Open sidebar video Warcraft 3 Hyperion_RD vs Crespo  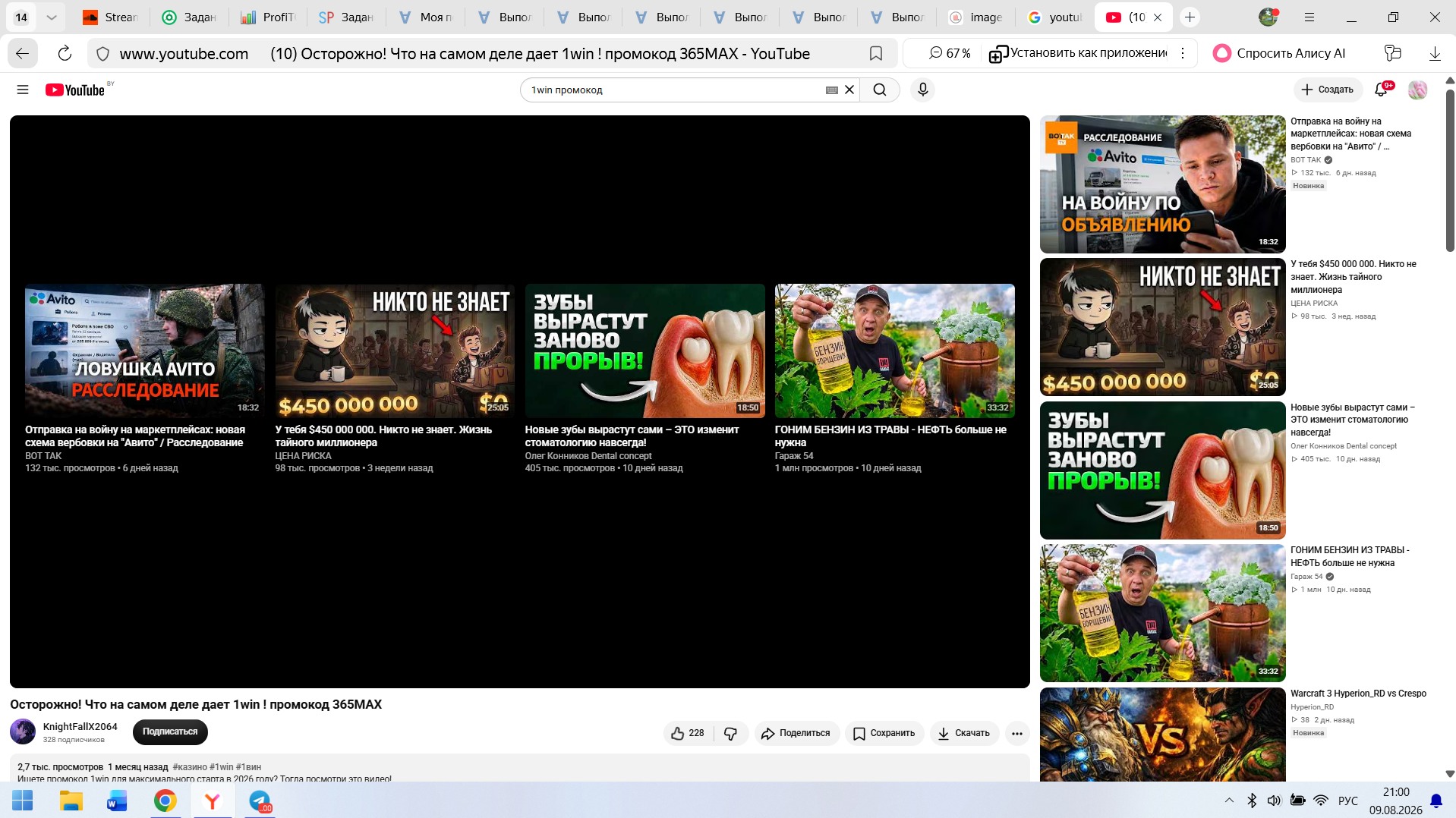pyautogui.click(x=1358, y=694)
